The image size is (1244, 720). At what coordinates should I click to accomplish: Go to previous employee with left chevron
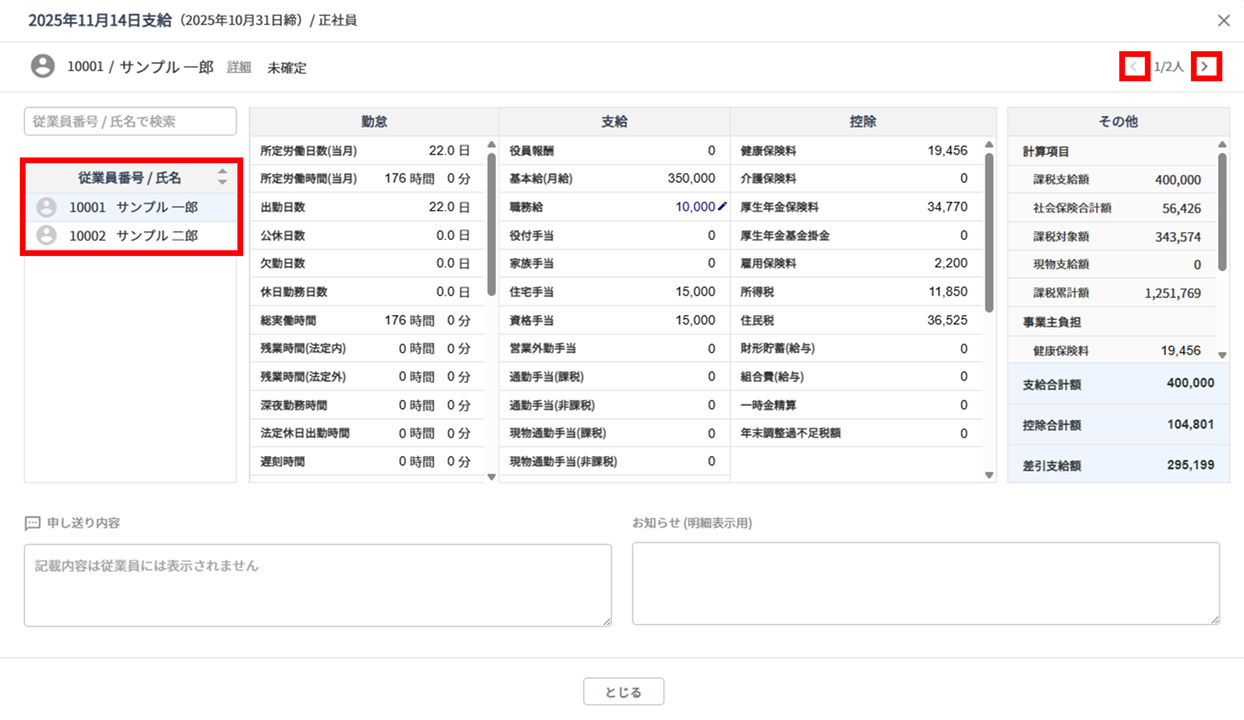coord(1133,67)
